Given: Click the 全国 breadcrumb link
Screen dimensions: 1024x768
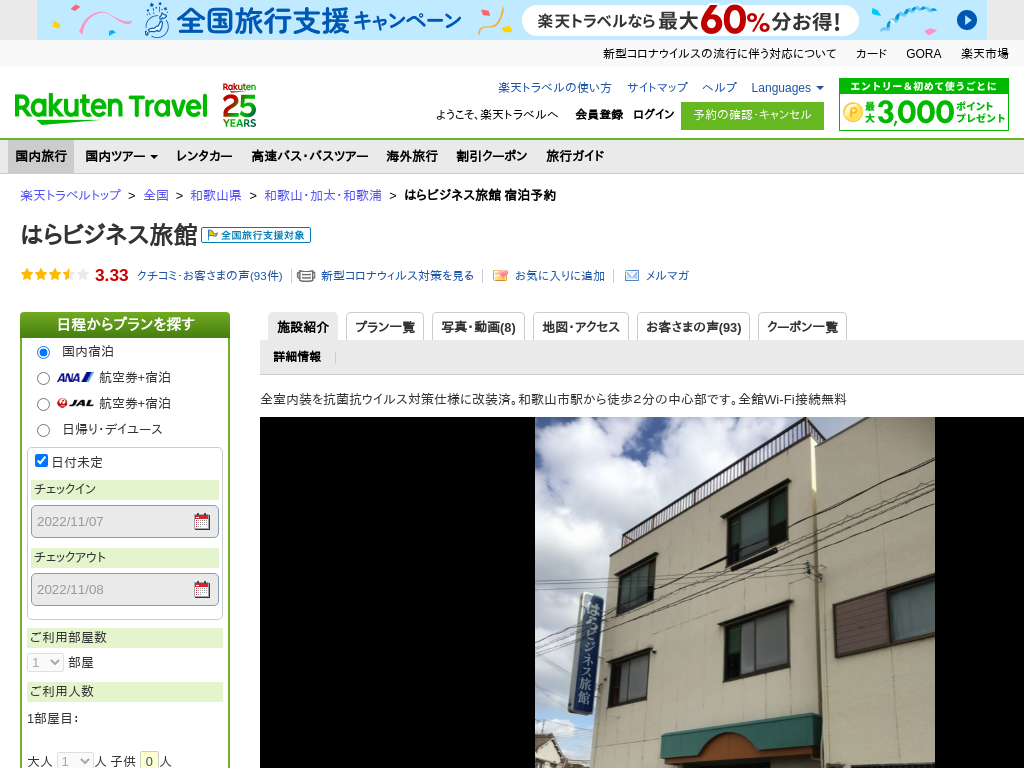Looking at the screenshot, I should 156,195.
